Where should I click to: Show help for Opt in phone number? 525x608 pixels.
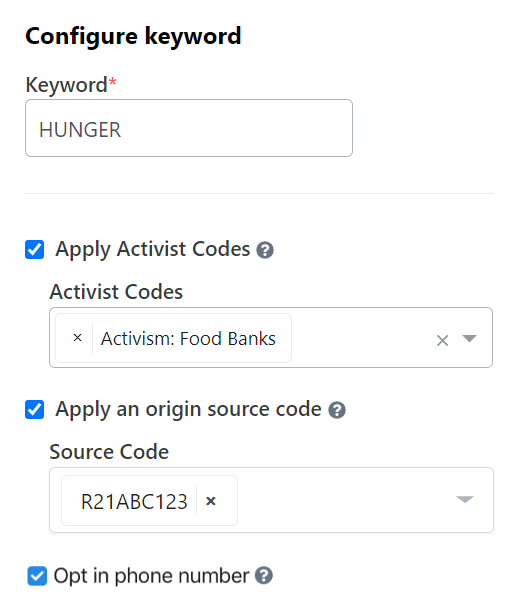pos(264,576)
